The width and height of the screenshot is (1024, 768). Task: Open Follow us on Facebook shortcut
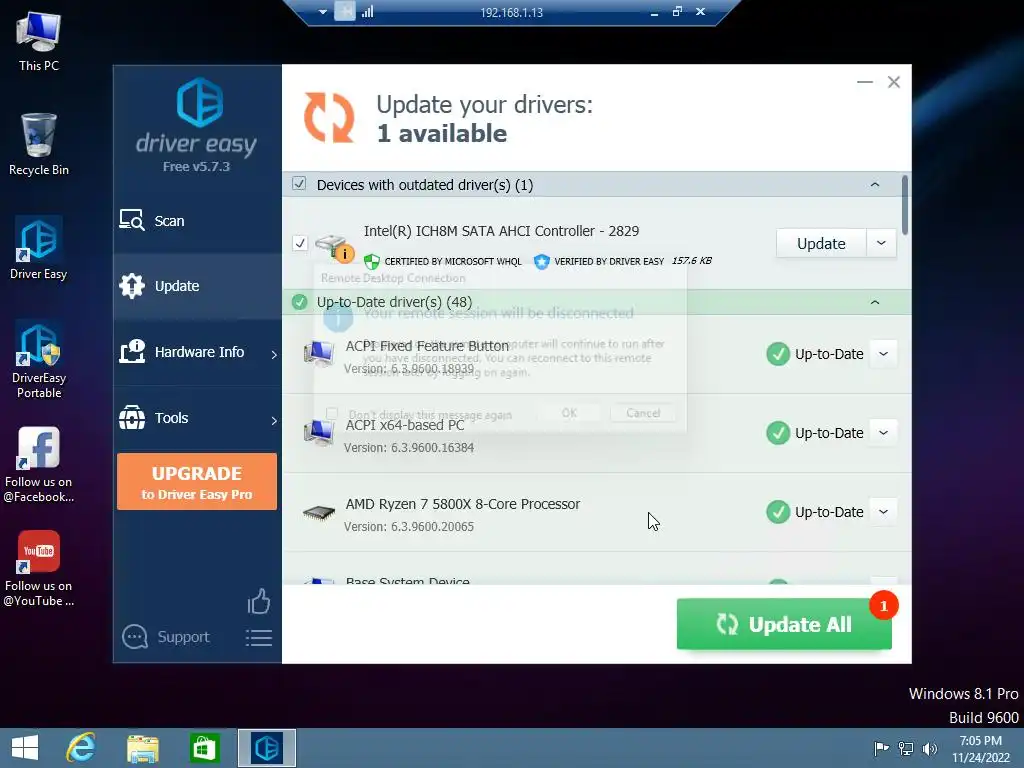[x=39, y=465]
